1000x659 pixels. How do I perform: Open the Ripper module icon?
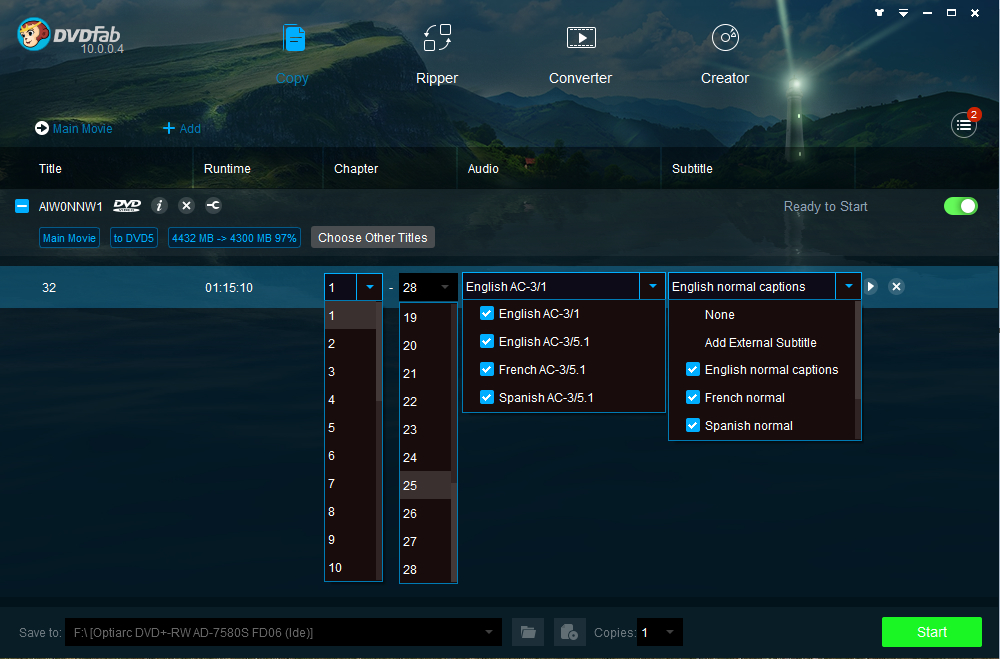pos(438,38)
